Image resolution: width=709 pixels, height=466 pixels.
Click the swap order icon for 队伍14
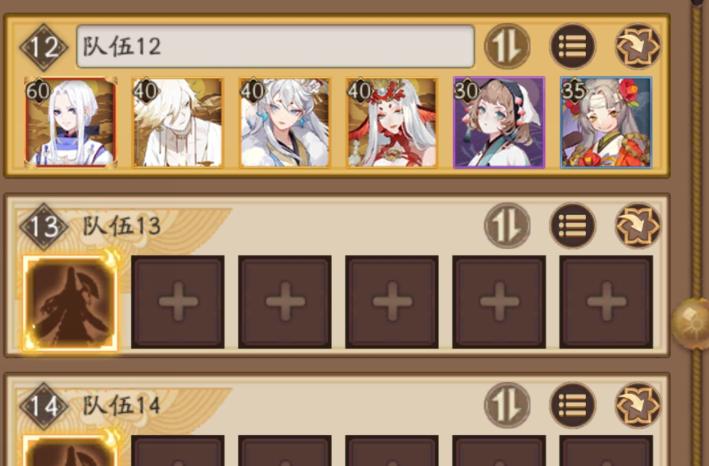point(507,405)
